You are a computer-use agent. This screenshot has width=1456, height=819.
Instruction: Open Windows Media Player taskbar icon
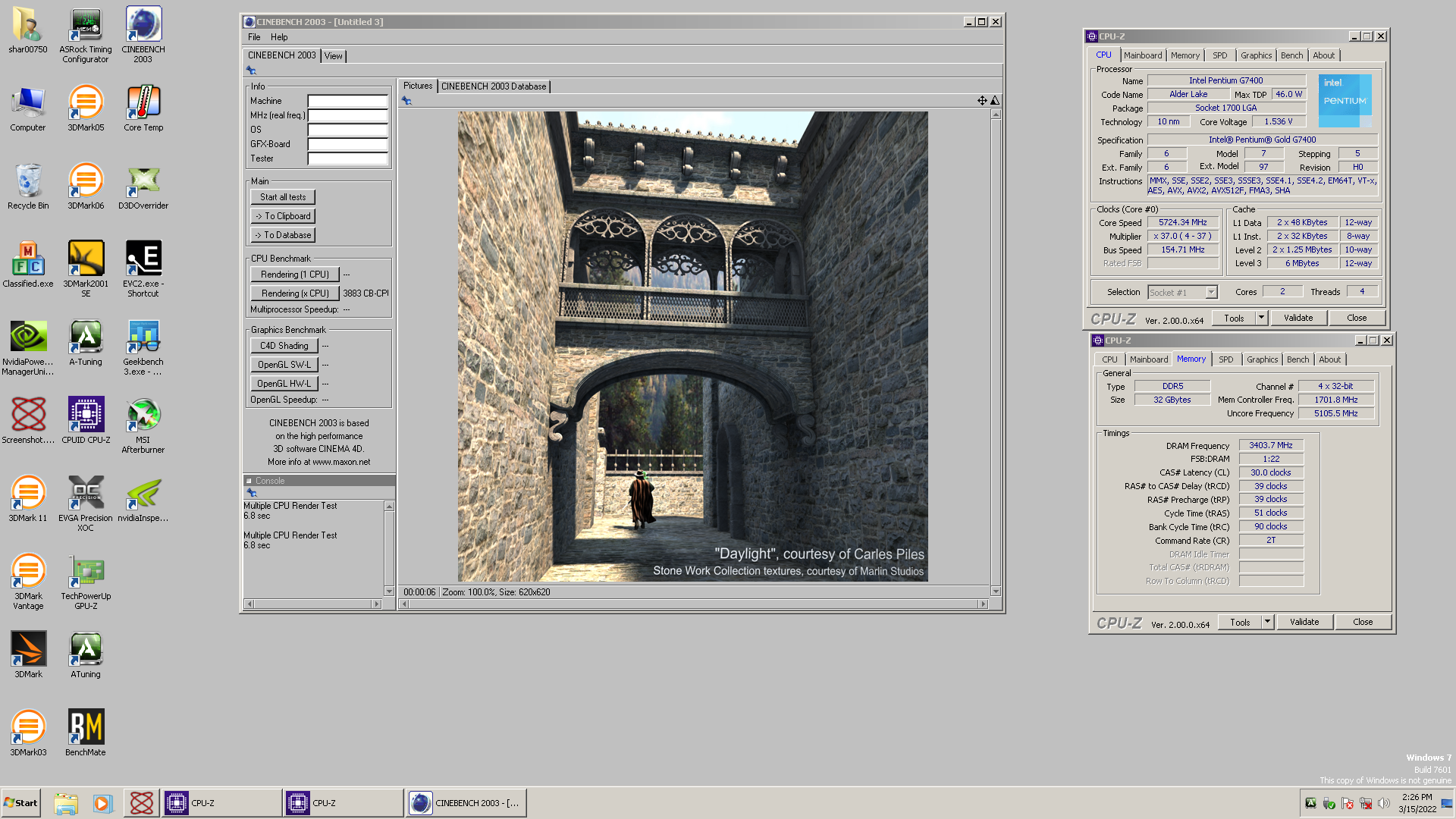tap(102, 803)
